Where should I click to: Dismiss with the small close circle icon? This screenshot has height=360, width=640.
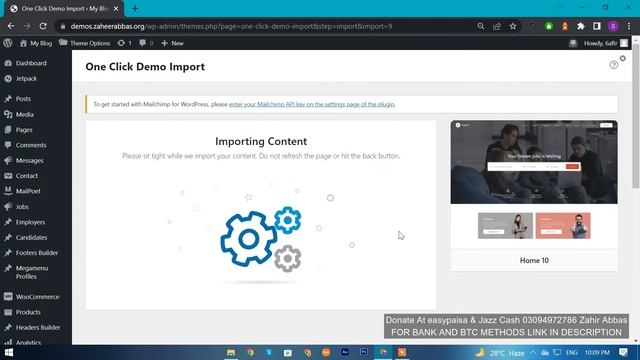623,58
